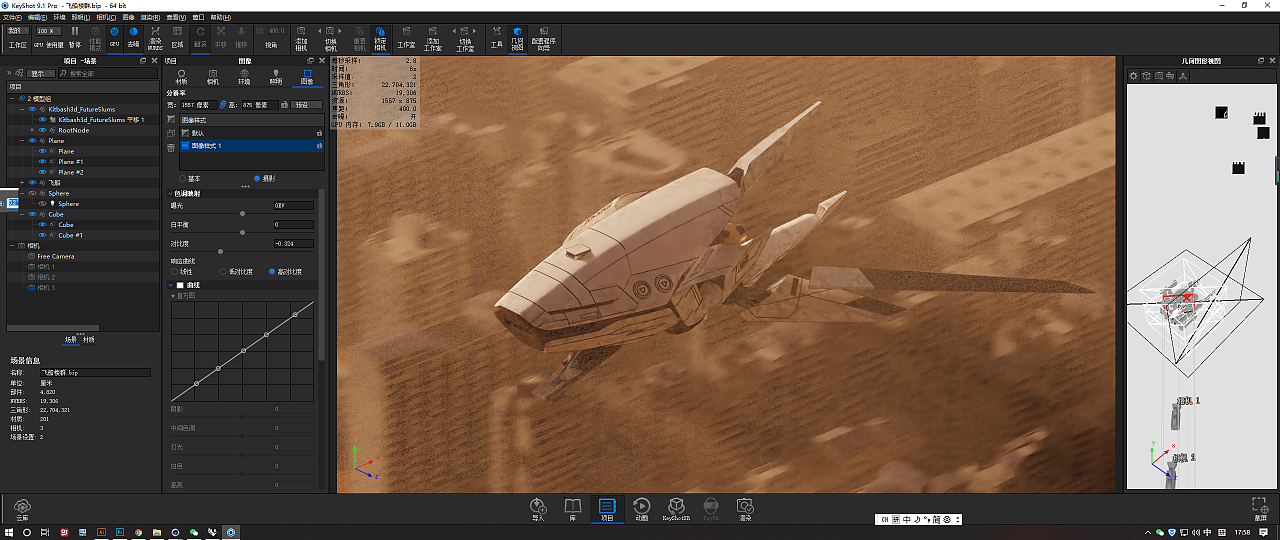Collapse the Plane group tree node
Screen dimensions: 1280x540
point(21,141)
